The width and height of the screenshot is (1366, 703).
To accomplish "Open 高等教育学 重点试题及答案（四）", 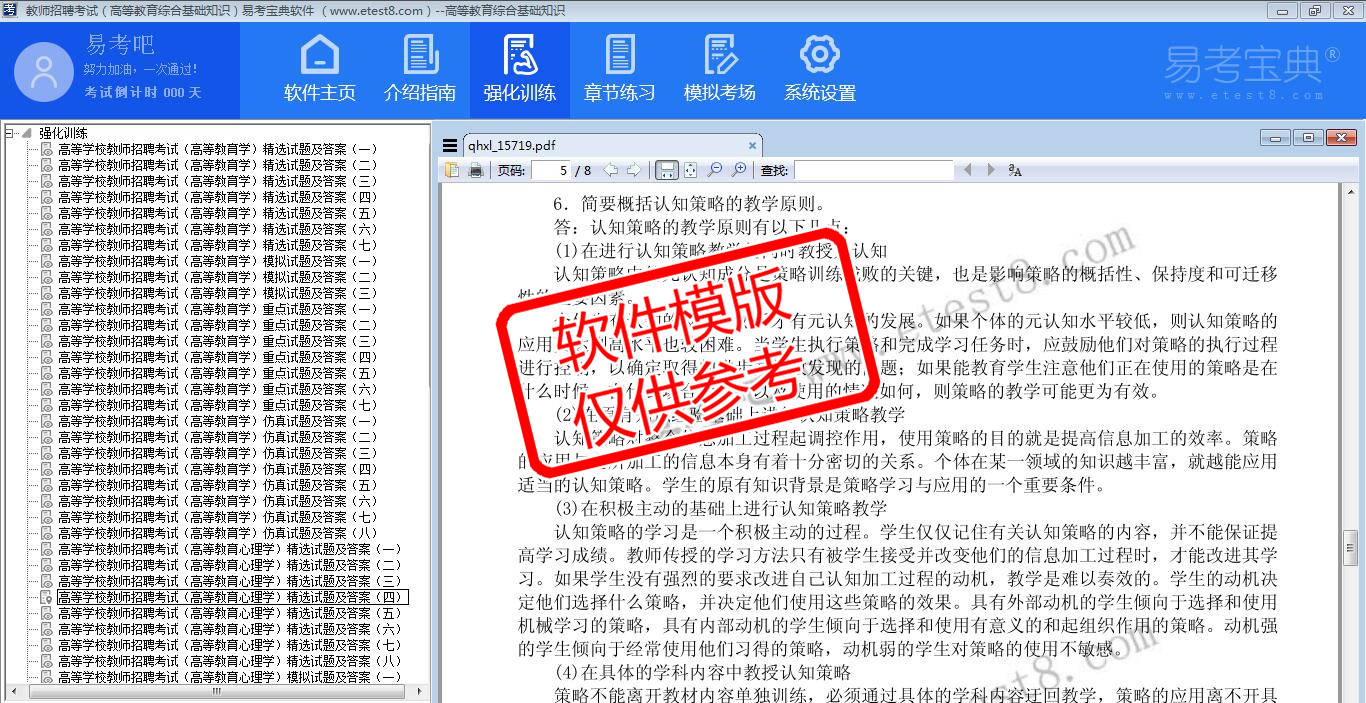I will pos(218,357).
